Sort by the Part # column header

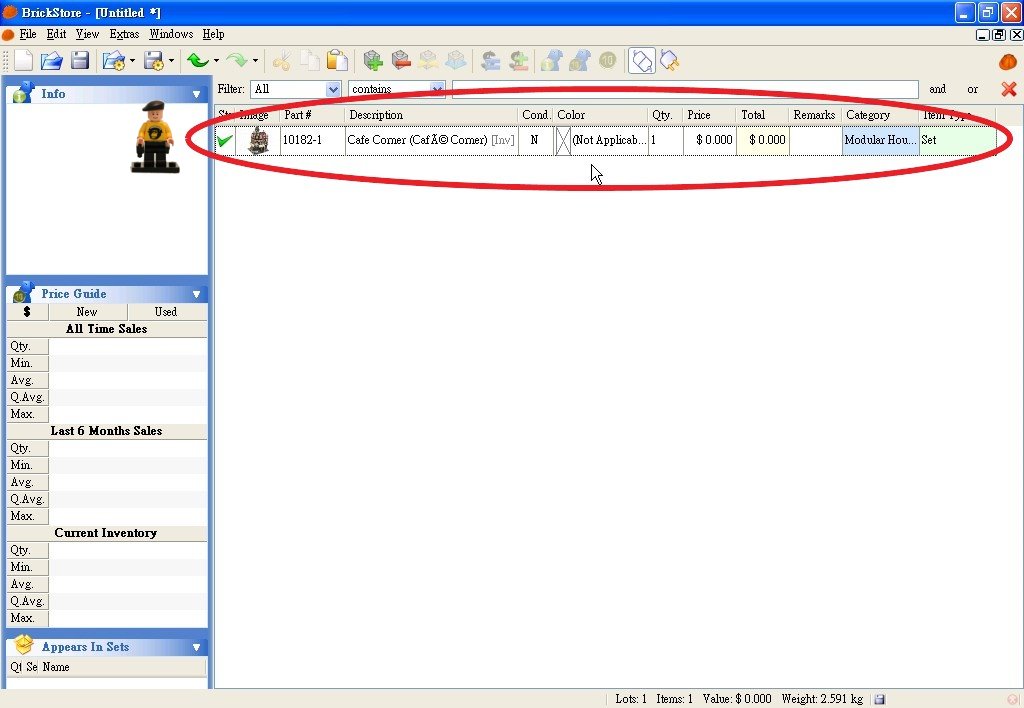pos(312,115)
